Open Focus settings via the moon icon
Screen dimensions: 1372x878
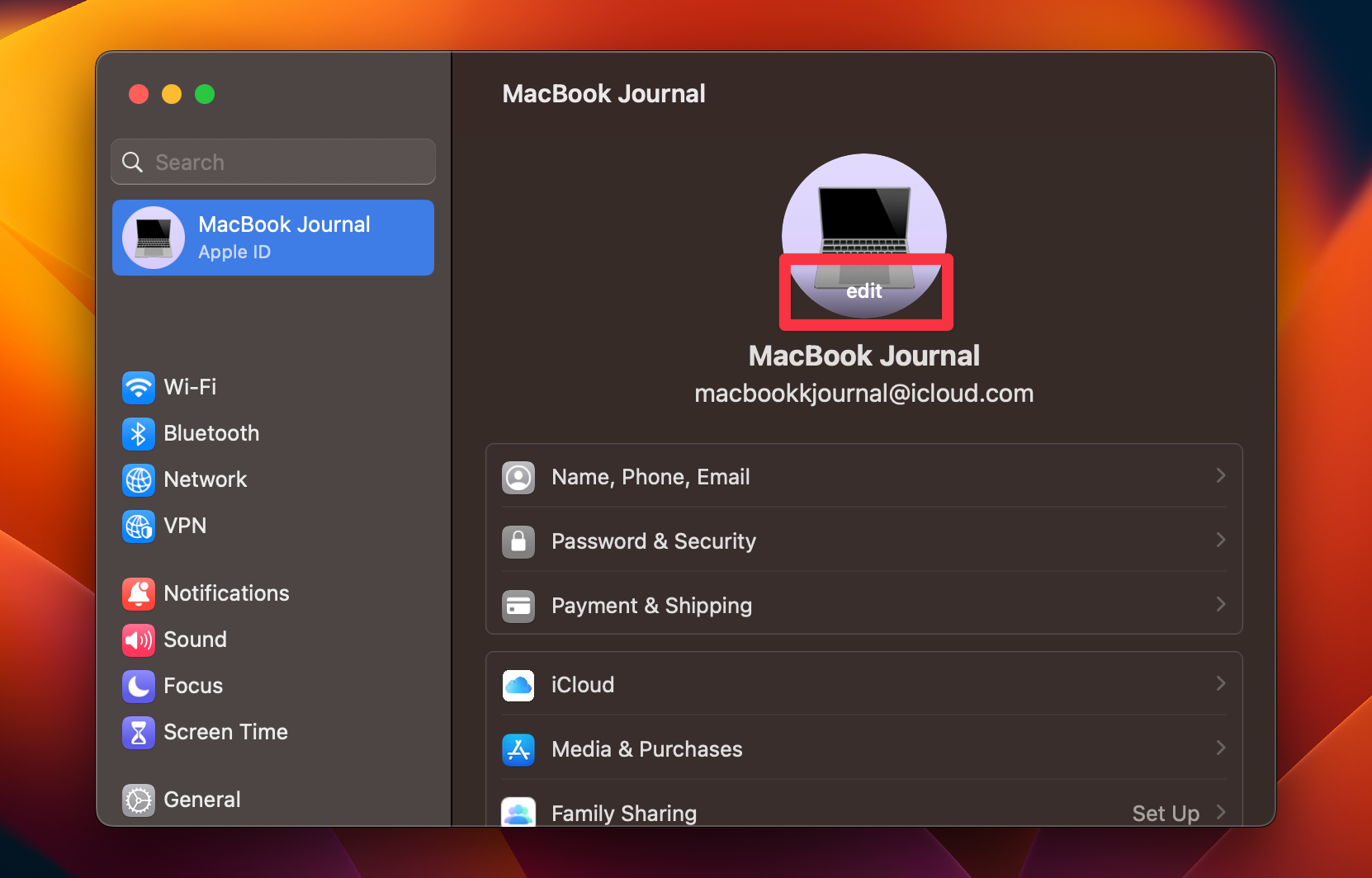click(x=139, y=686)
